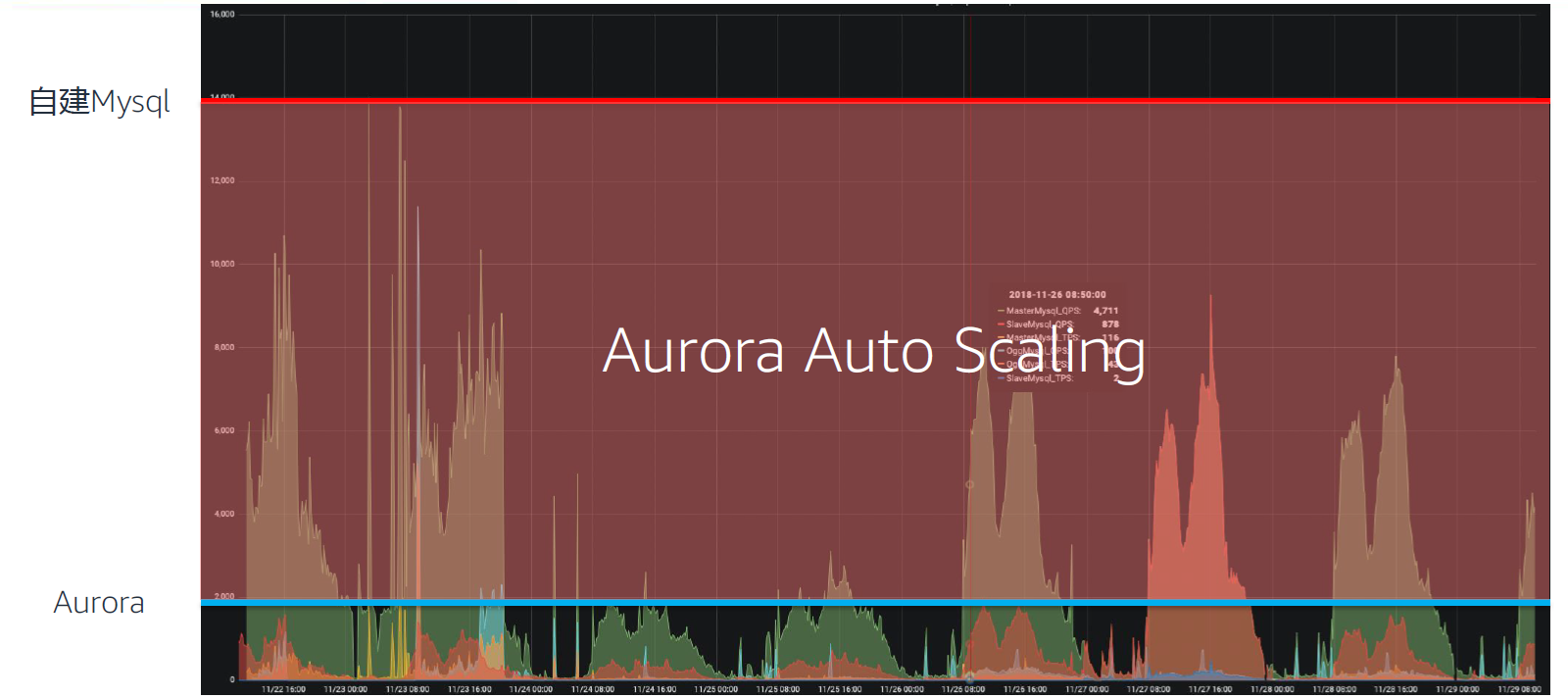This screenshot has width=1568, height=698.
Task: Click the 11/28 16:00 time axis label
Action: [x=1396, y=689]
